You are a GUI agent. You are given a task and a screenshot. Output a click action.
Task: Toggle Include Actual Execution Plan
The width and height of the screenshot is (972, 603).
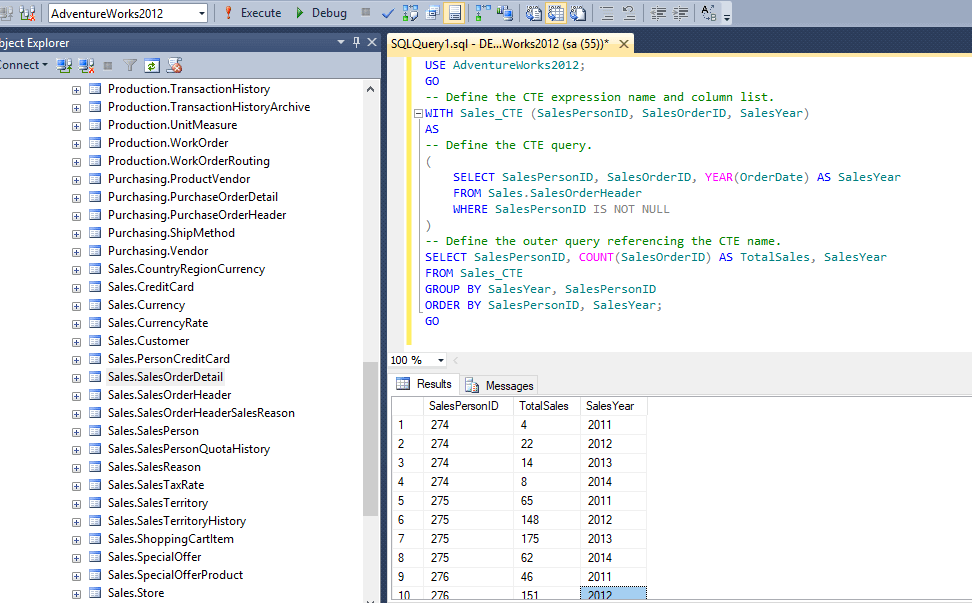click(482, 13)
